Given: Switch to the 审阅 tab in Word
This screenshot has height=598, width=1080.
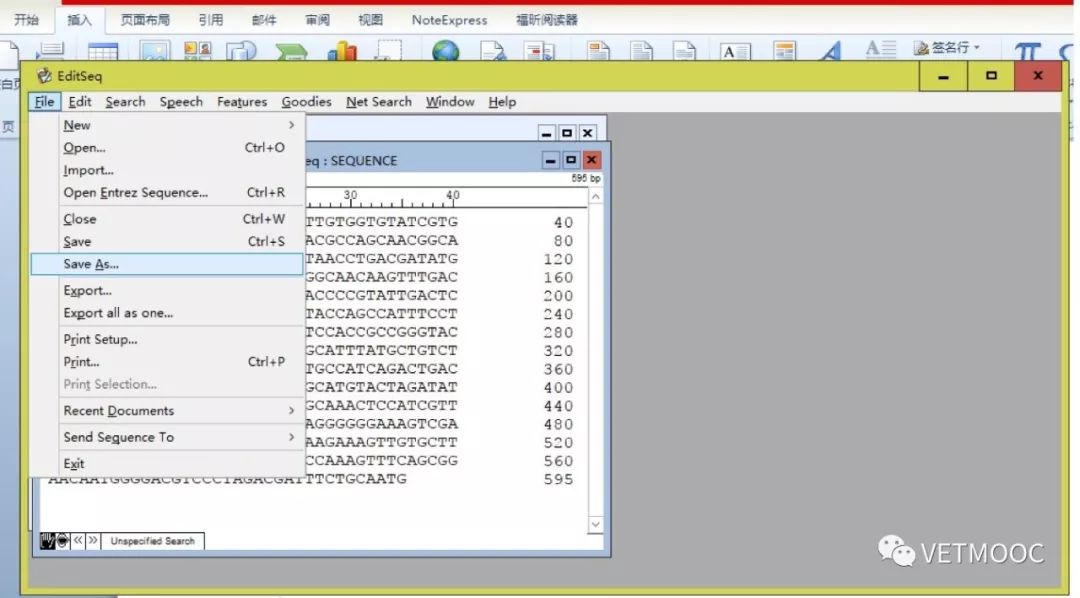Looking at the screenshot, I should point(317,20).
